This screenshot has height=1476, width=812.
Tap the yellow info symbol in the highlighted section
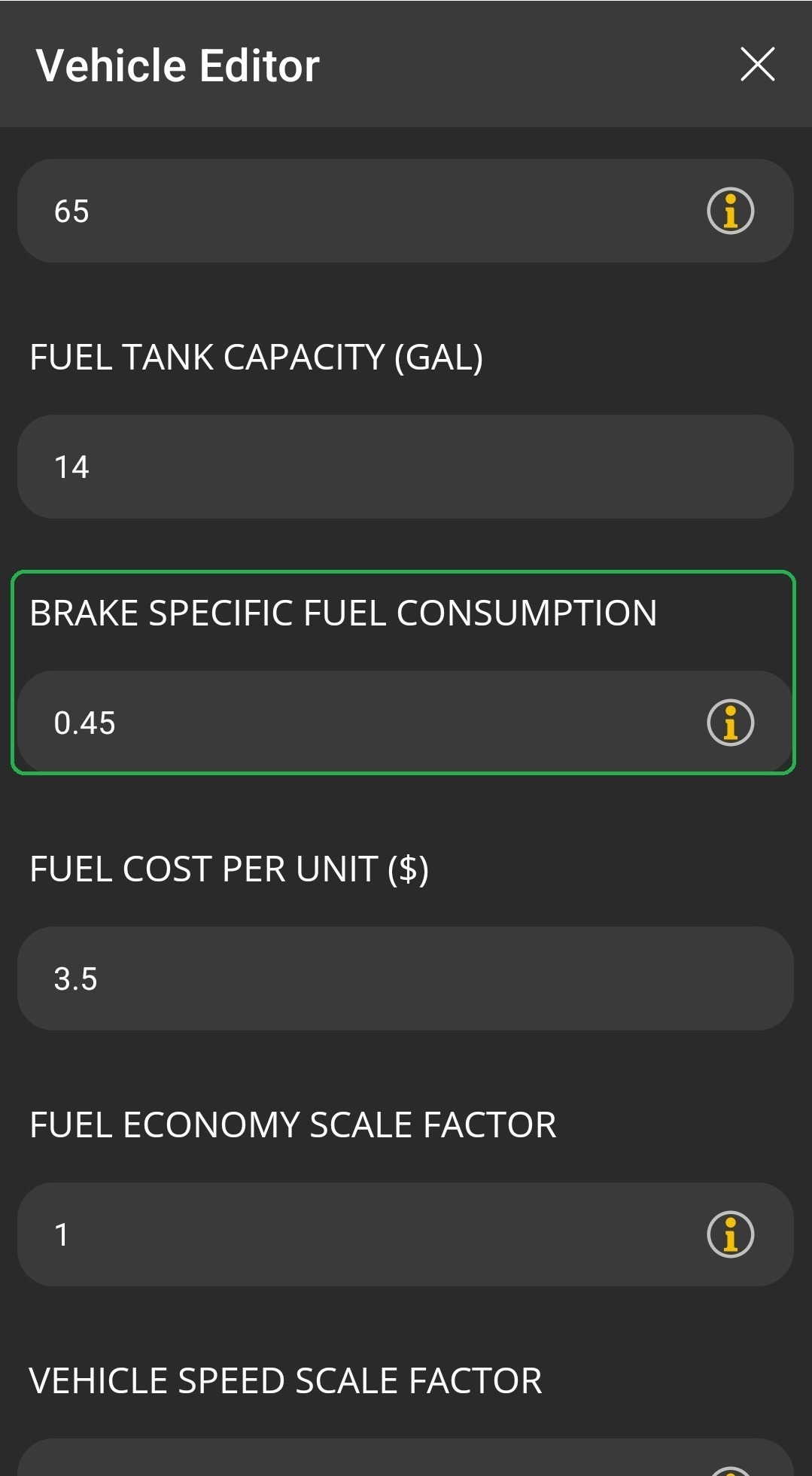pyautogui.click(x=731, y=721)
